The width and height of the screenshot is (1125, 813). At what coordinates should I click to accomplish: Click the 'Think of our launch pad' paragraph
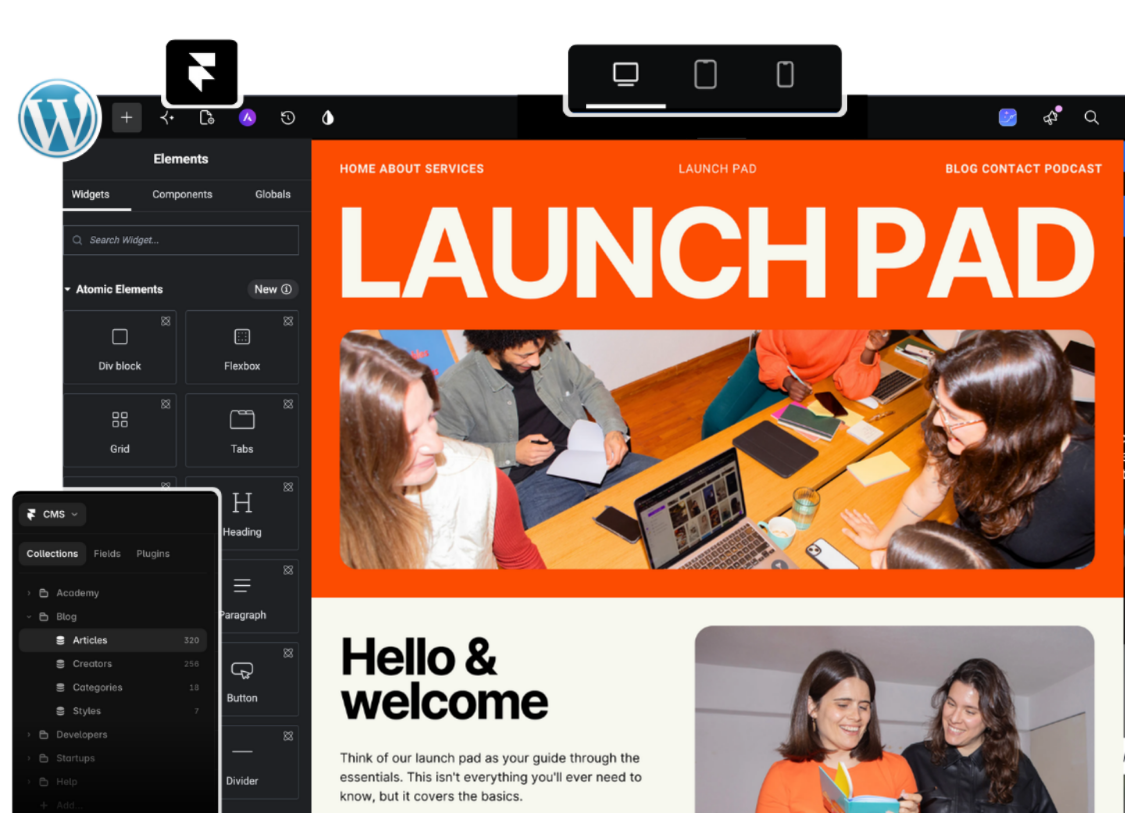[491, 777]
